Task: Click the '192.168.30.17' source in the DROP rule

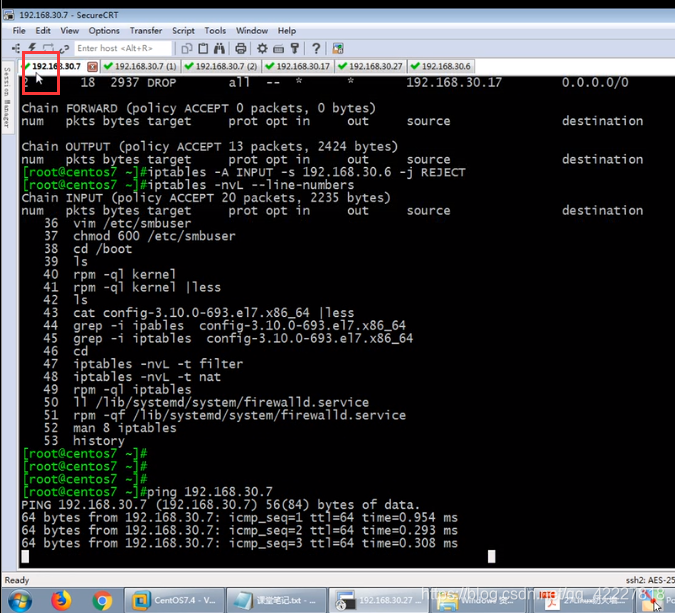Action: pyautogui.click(x=454, y=82)
